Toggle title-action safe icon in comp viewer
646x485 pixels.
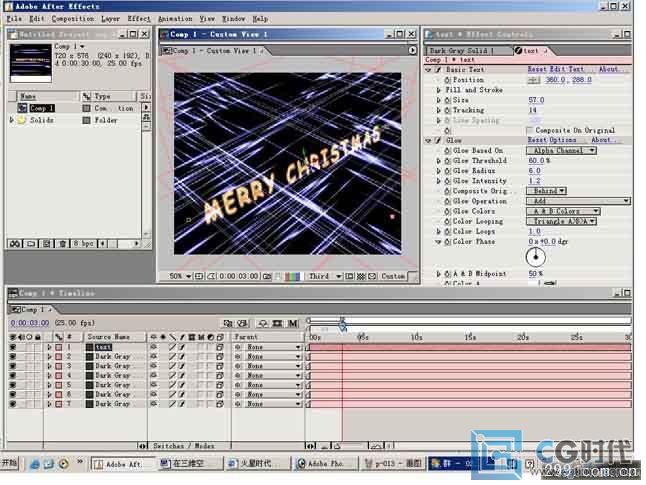(x=199, y=276)
